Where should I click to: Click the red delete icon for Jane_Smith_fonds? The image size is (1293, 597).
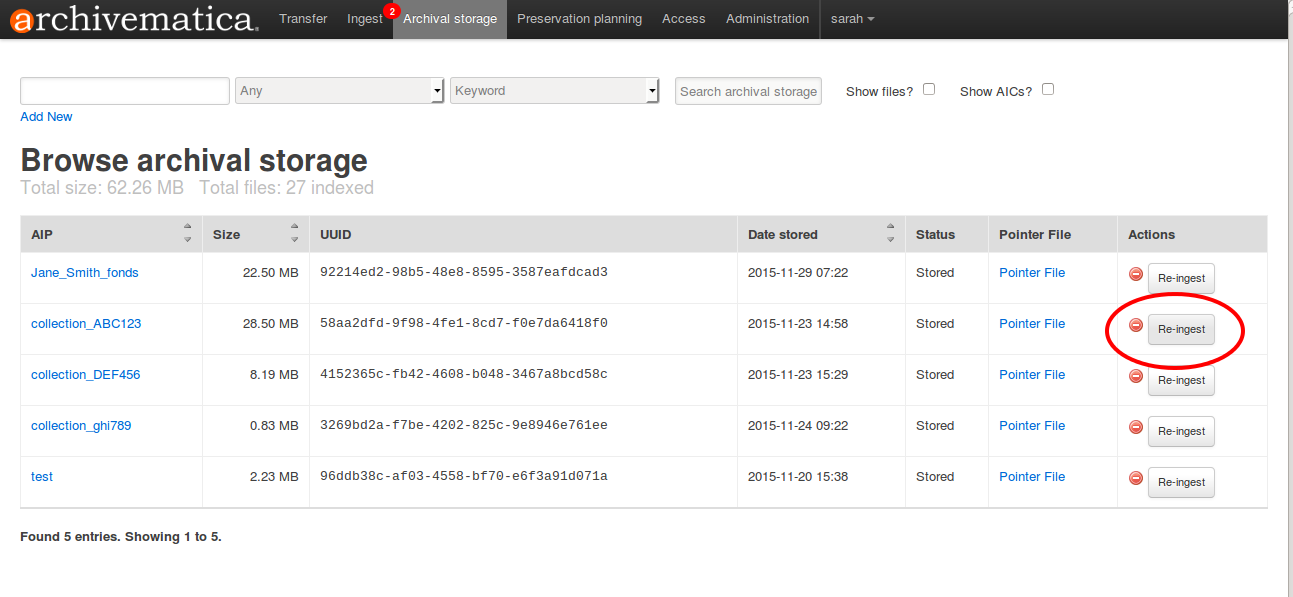coord(1135,274)
